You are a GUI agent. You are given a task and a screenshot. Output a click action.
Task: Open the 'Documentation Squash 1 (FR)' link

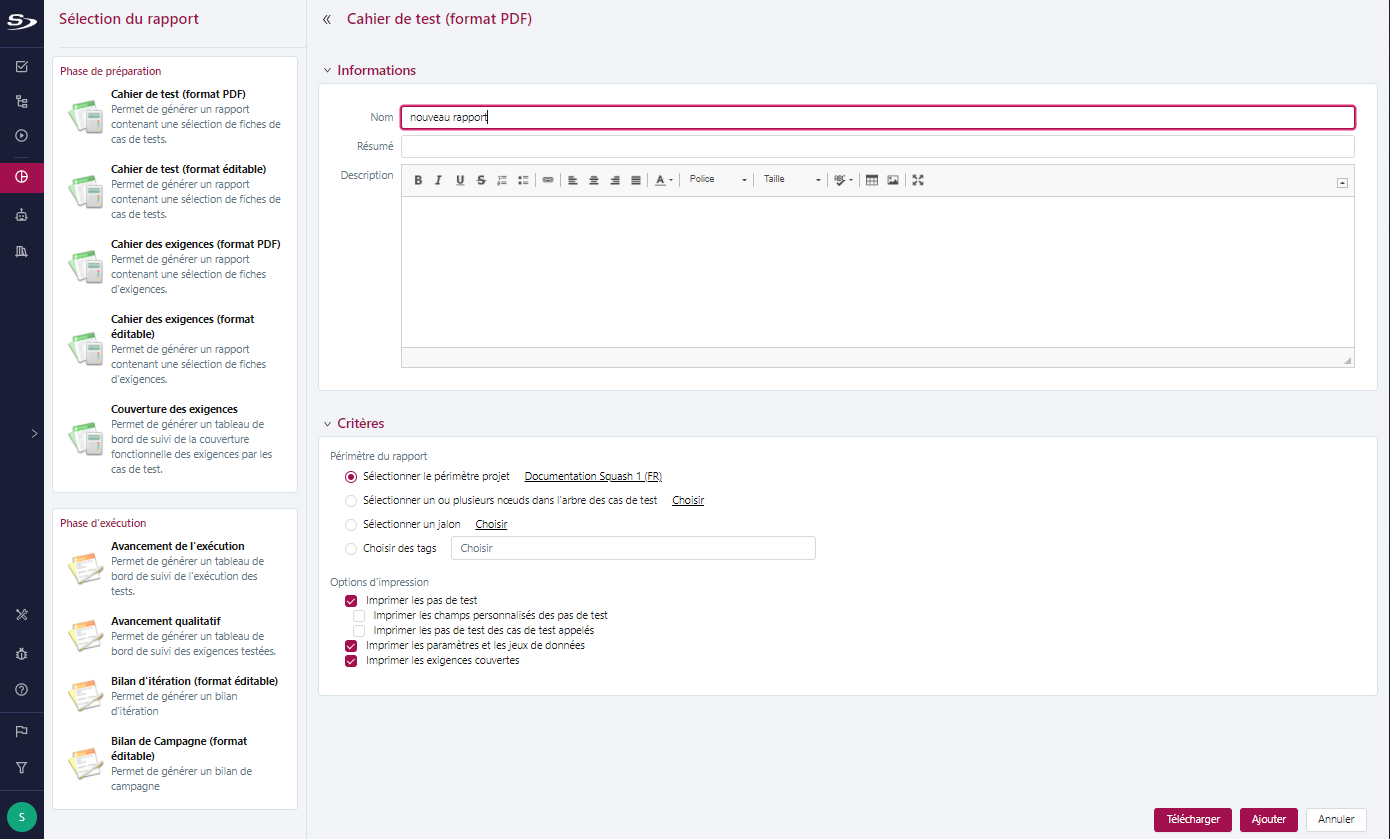click(593, 476)
